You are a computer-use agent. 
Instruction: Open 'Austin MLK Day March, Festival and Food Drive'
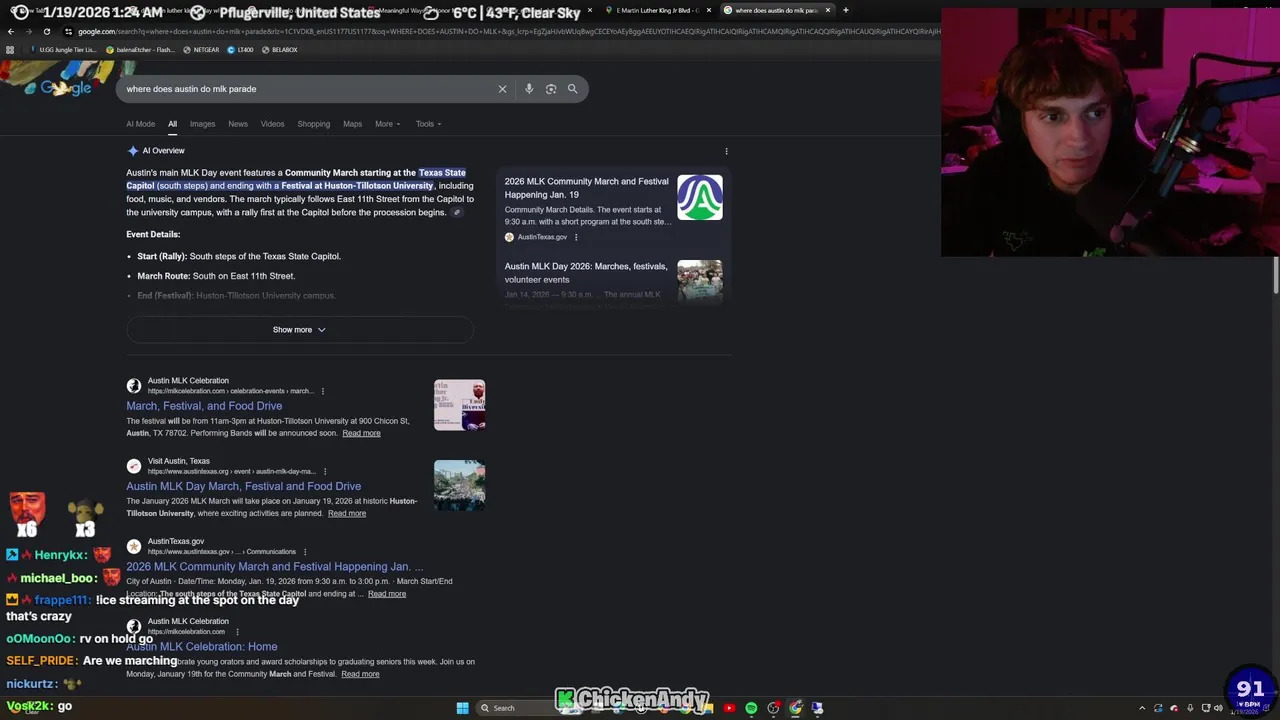click(x=243, y=486)
